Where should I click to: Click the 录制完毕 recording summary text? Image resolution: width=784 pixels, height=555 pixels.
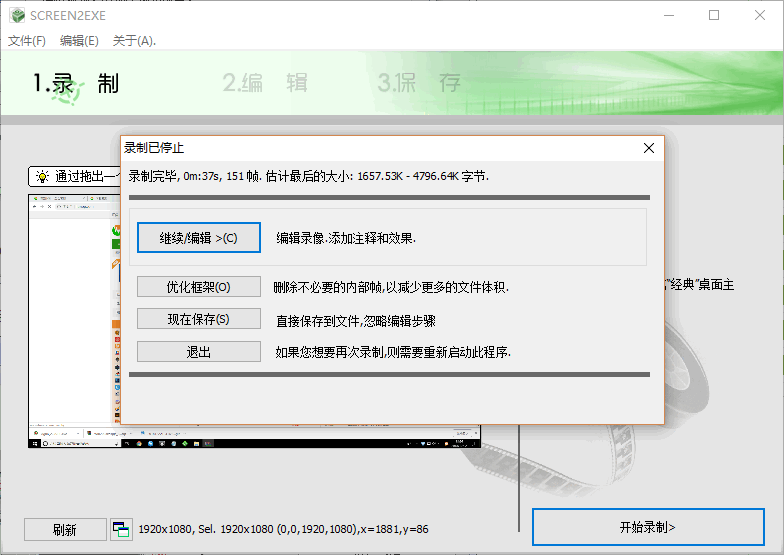click(308, 176)
